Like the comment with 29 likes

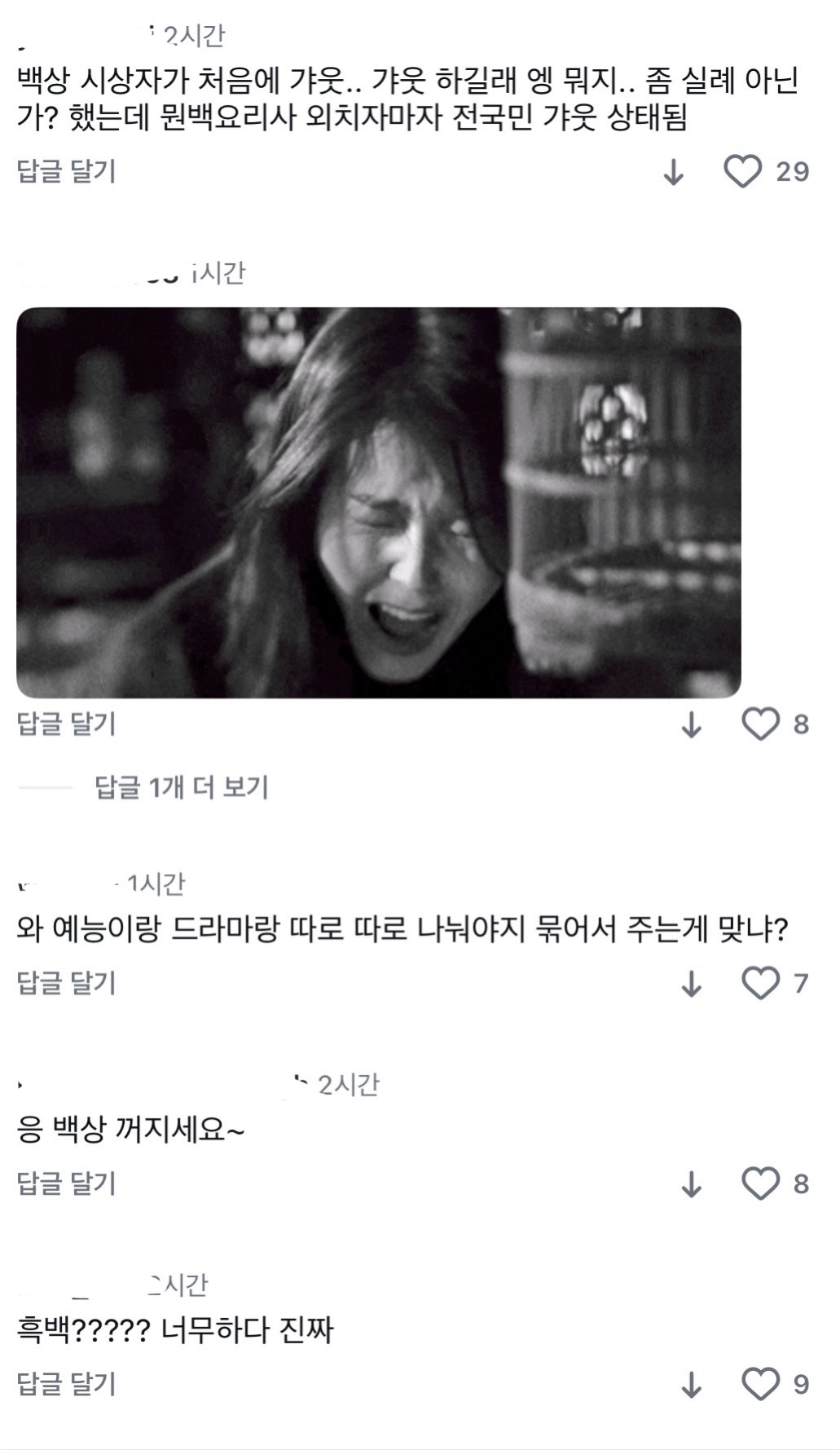[742, 171]
